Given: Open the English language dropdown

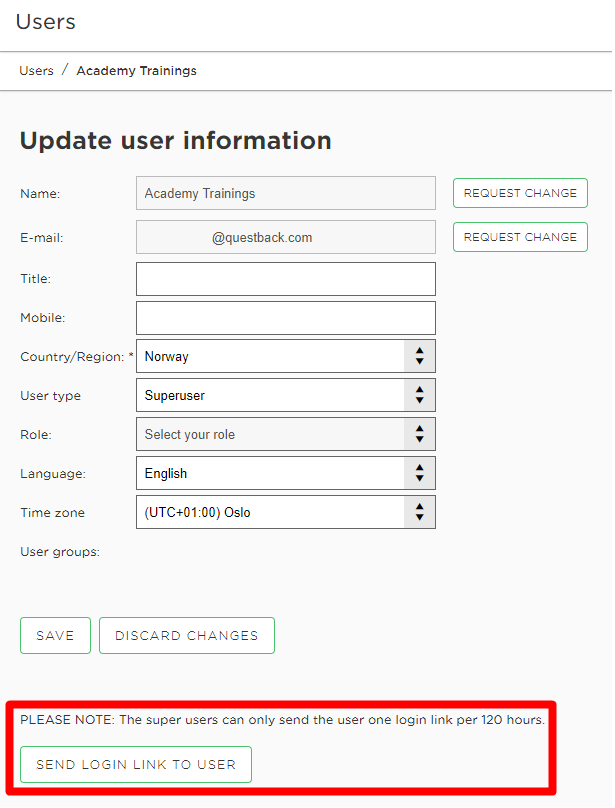Looking at the screenshot, I should (286, 473).
